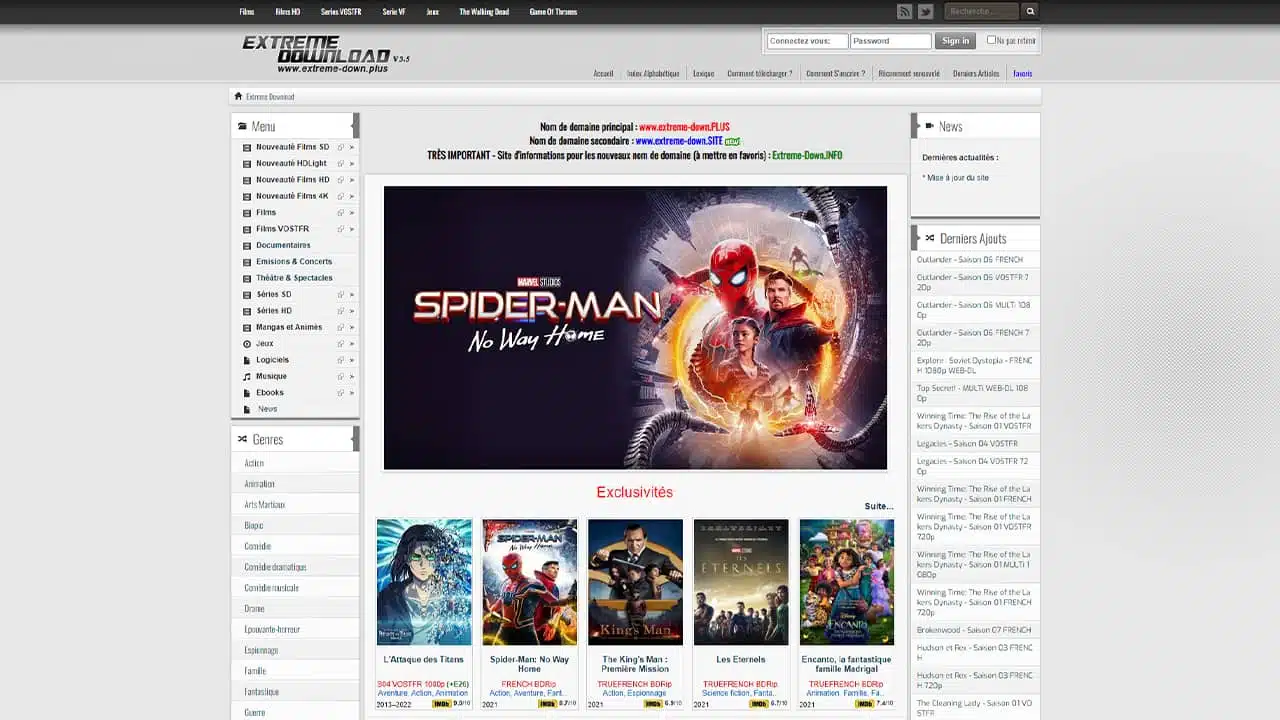
Task: Click the small link icon on Nouveauté HDLight row
Action: point(340,163)
